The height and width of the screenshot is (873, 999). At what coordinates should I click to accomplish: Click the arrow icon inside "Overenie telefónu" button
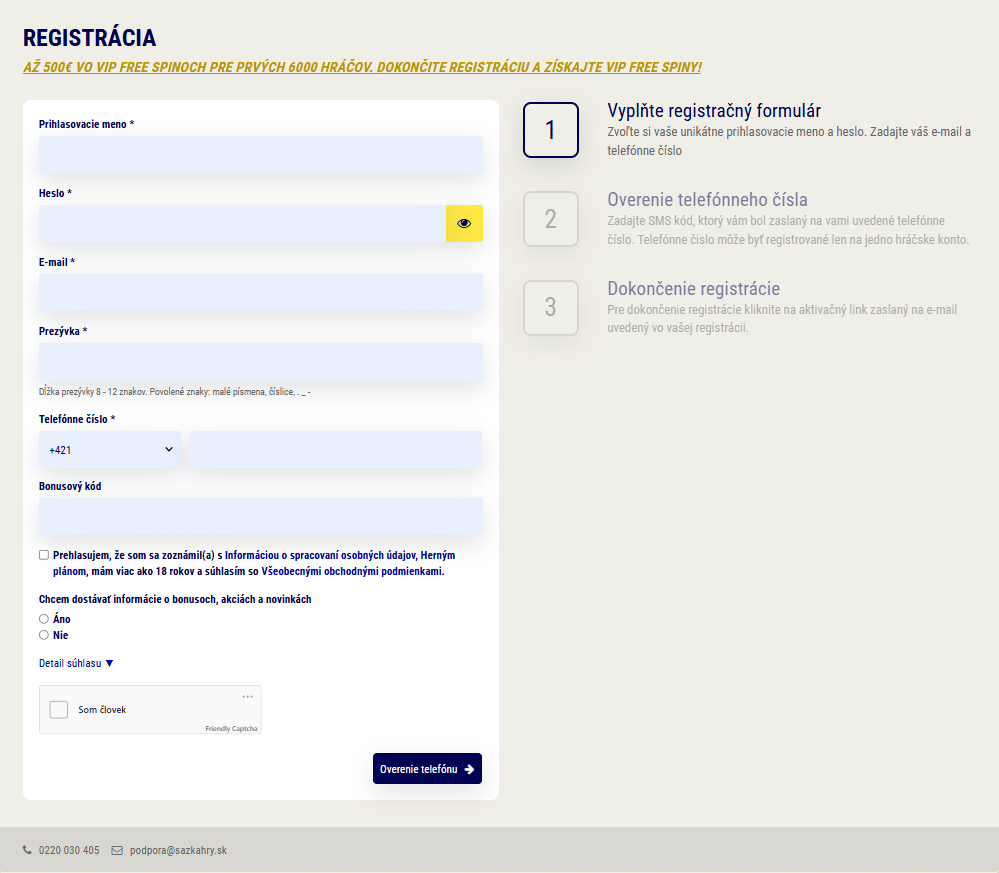point(468,768)
